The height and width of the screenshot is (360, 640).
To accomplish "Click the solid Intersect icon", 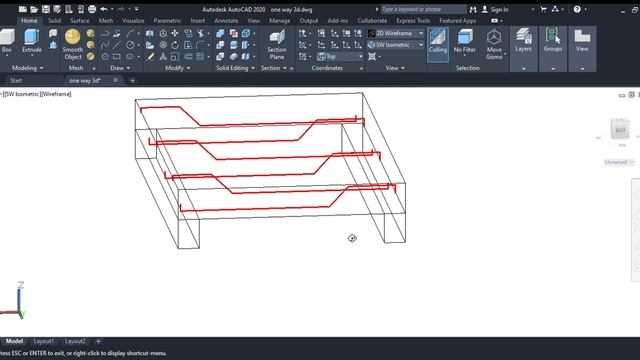I will pyautogui.click(x=220, y=56).
